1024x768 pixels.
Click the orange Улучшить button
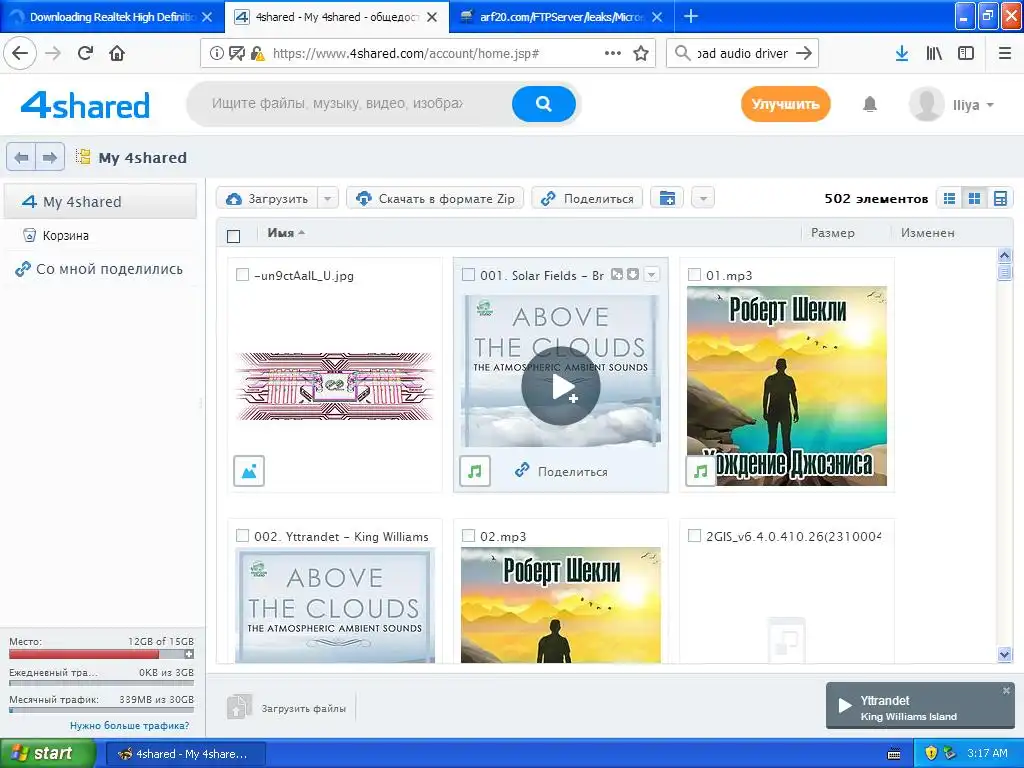pos(785,104)
